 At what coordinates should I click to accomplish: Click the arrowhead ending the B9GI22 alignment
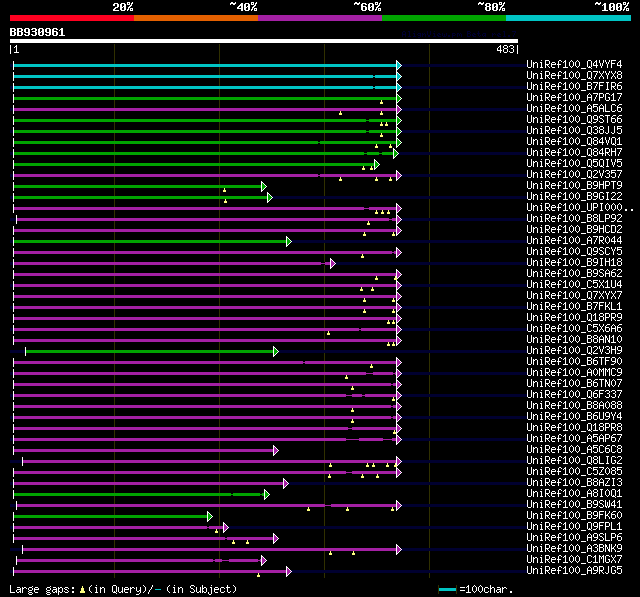tap(270, 198)
